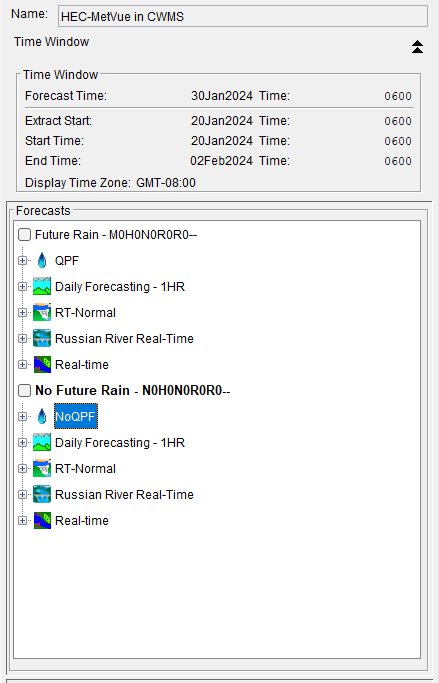Click the Forecast Time date 30Jan2024

point(222,96)
